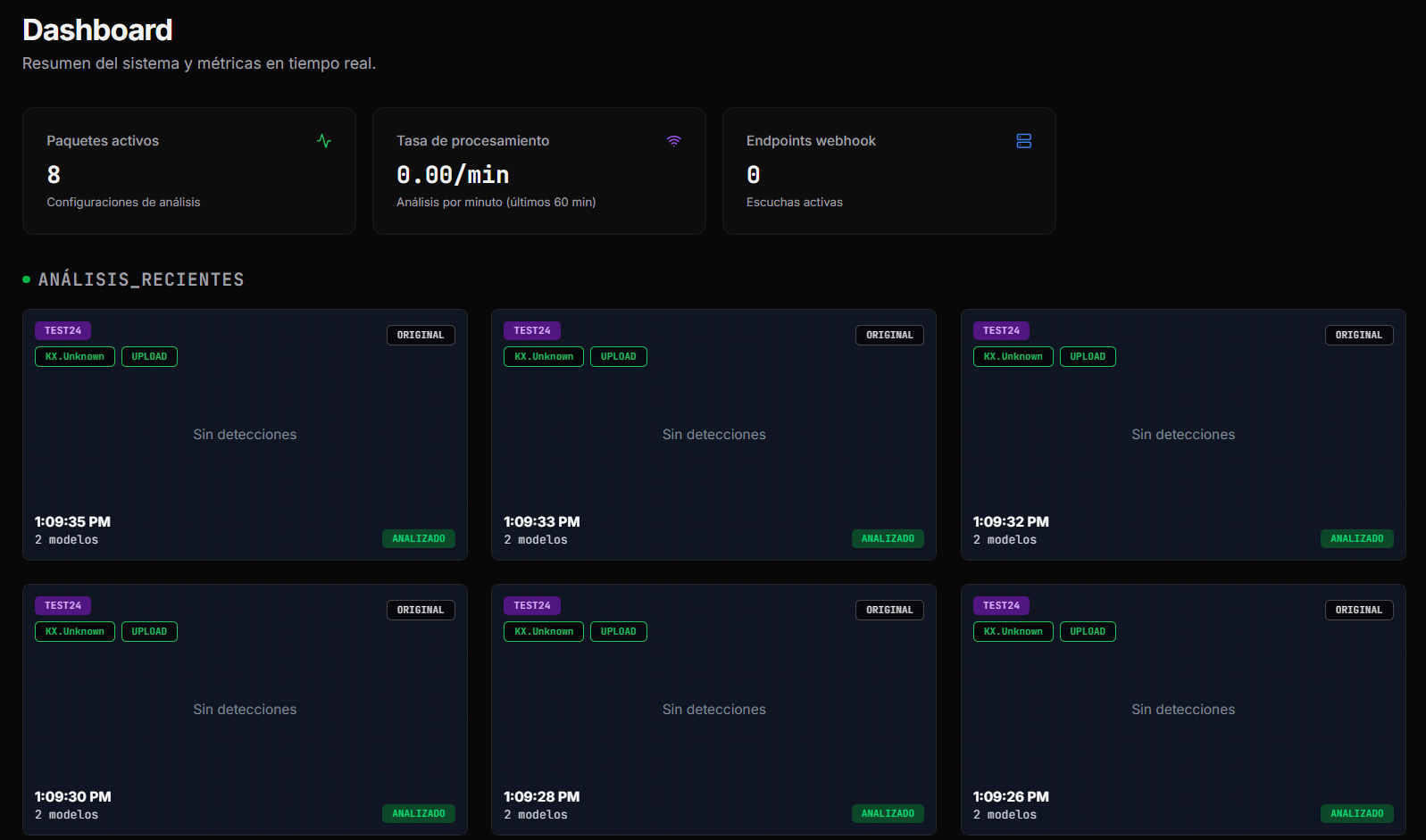Click "Análisis por minuto (últimos 60 min)" caption
Screen dimensions: 1426x840
point(496,203)
